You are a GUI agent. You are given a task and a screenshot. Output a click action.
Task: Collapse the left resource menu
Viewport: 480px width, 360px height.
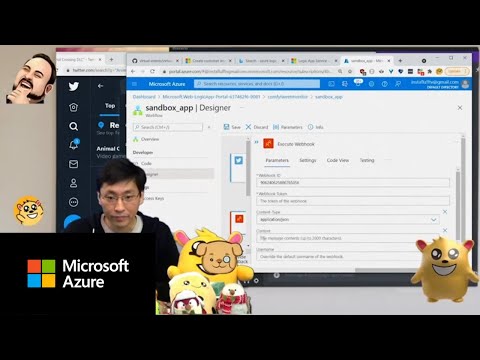point(209,127)
